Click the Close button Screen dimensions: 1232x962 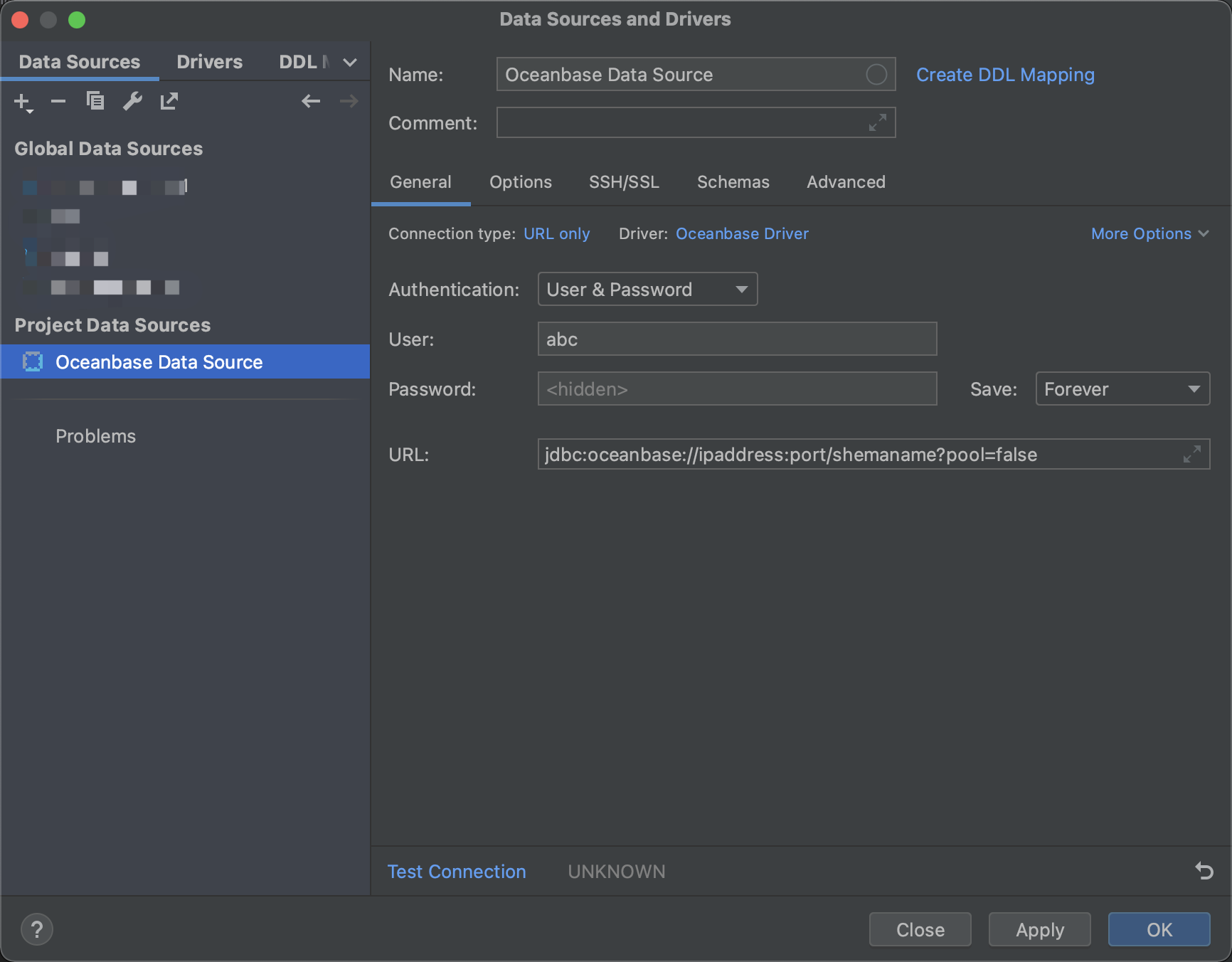click(920, 929)
